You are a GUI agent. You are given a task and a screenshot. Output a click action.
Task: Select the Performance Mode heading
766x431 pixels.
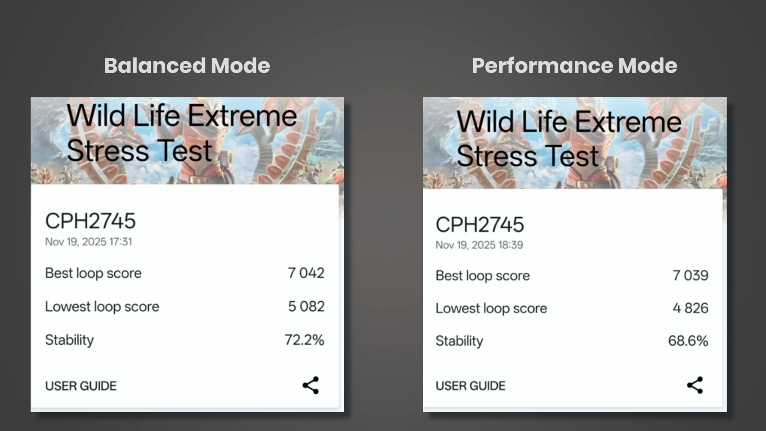coord(574,66)
